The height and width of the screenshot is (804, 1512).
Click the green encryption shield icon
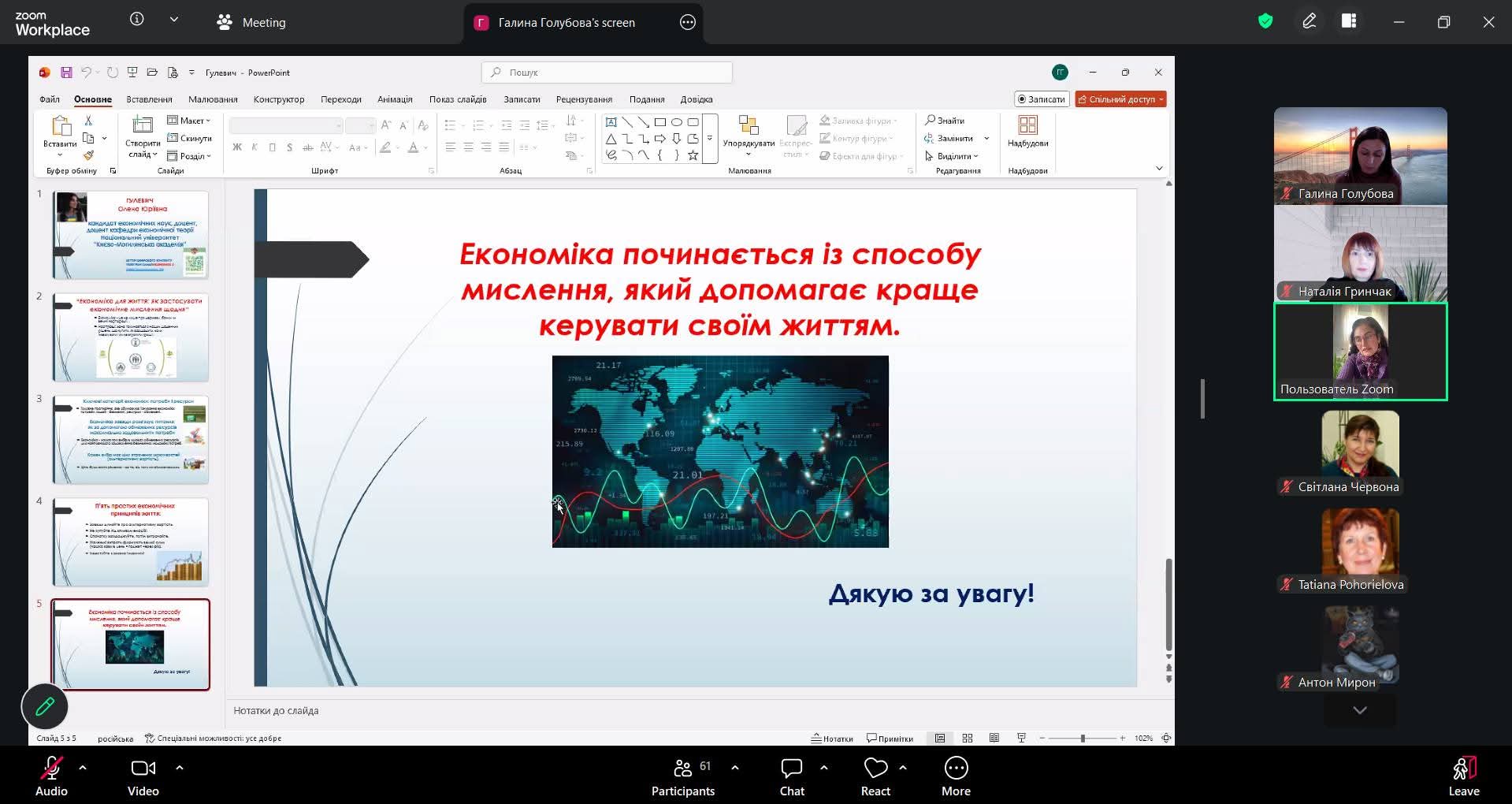pyautogui.click(x=1265, y=22)
